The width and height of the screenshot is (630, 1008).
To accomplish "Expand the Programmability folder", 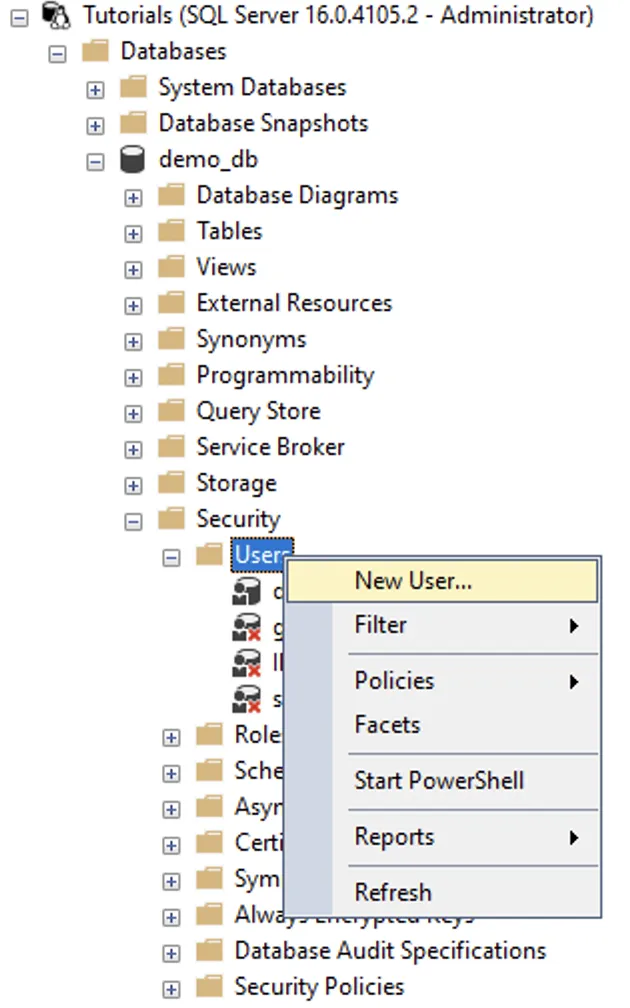I will coord(133,377).
